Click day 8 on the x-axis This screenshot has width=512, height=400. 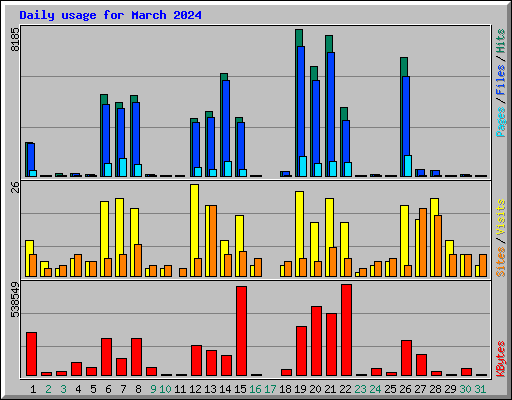pos(138,389)
